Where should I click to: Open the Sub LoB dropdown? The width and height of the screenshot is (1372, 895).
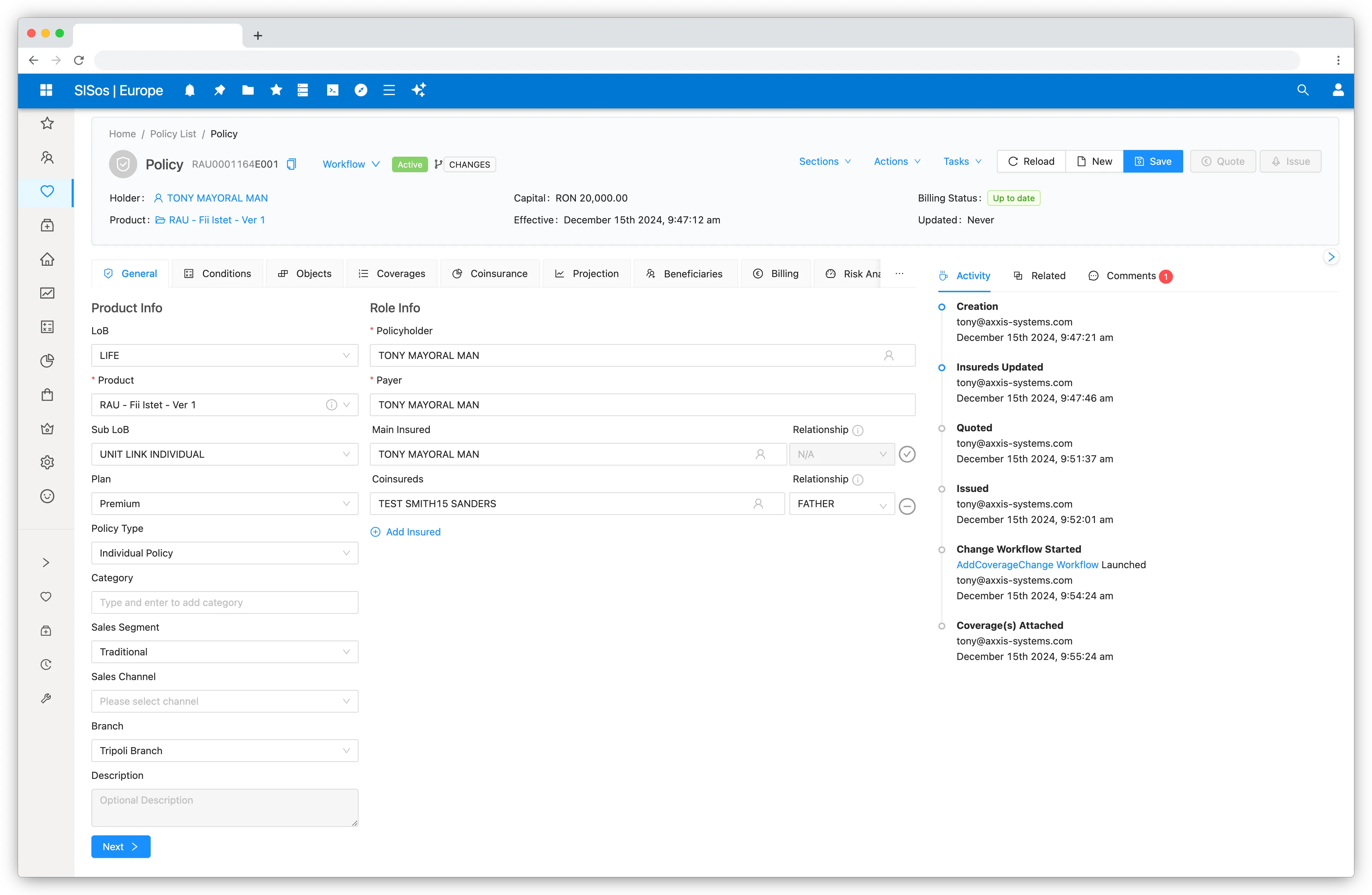coord(225,455)
